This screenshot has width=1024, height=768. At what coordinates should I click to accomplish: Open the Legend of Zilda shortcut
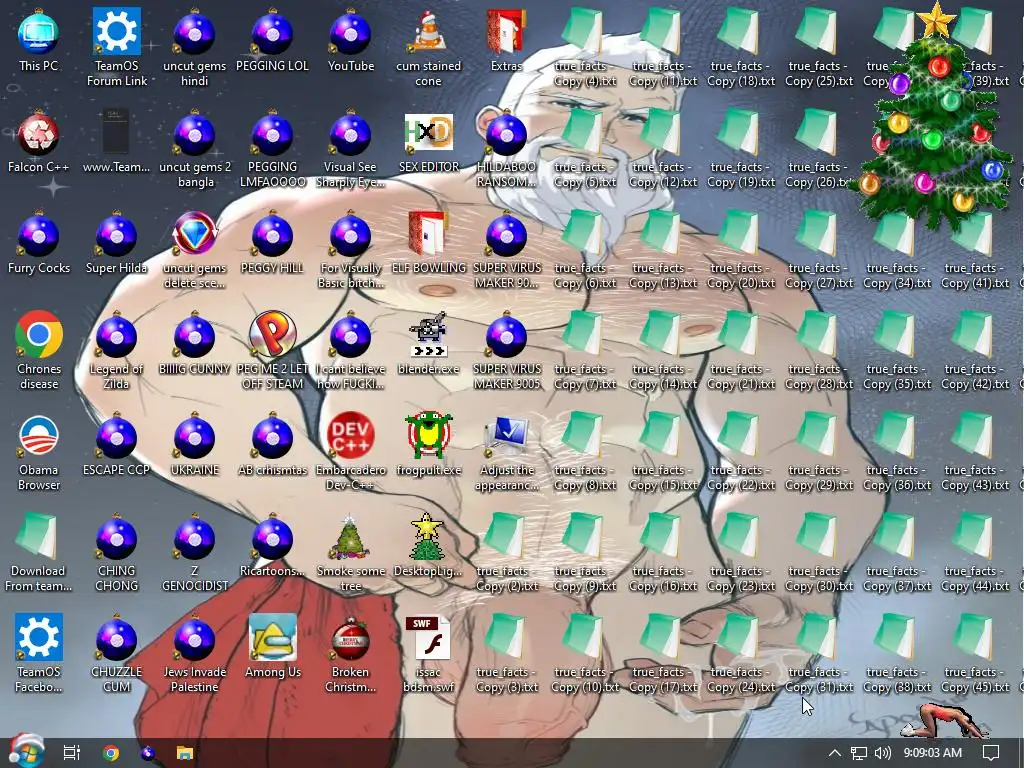116,351
